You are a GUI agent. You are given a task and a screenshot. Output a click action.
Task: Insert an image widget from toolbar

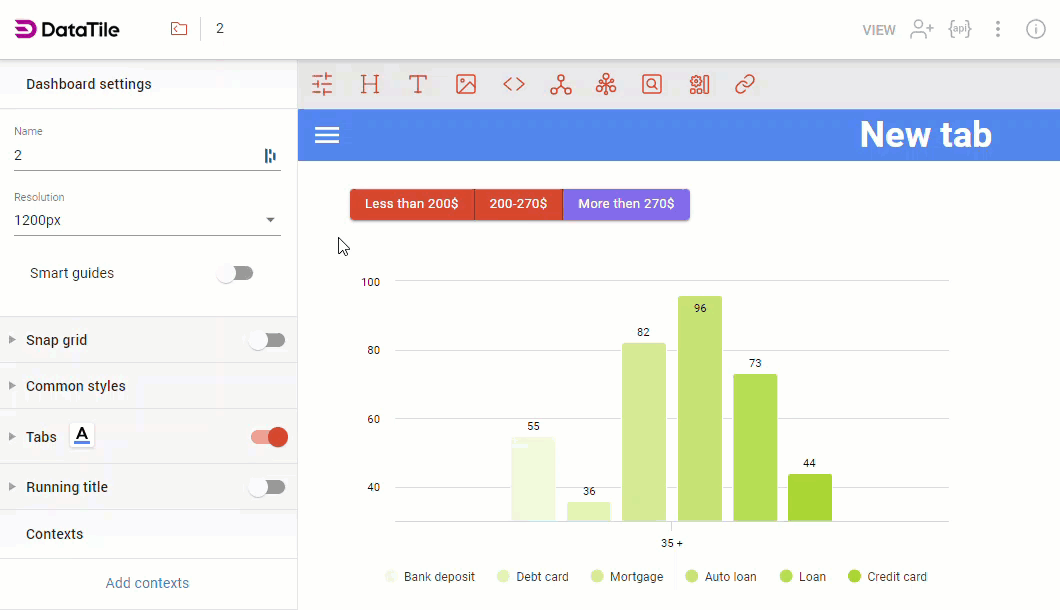[x=466, y=85]
